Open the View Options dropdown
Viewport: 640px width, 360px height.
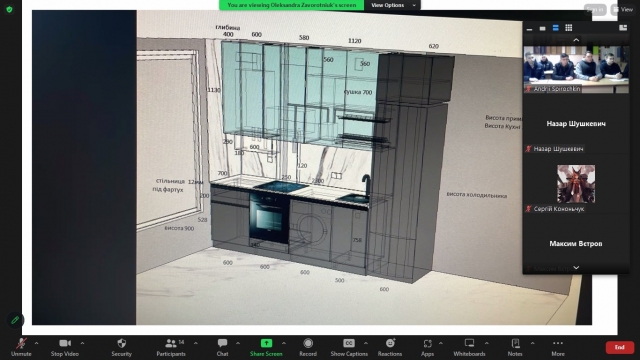393,5
